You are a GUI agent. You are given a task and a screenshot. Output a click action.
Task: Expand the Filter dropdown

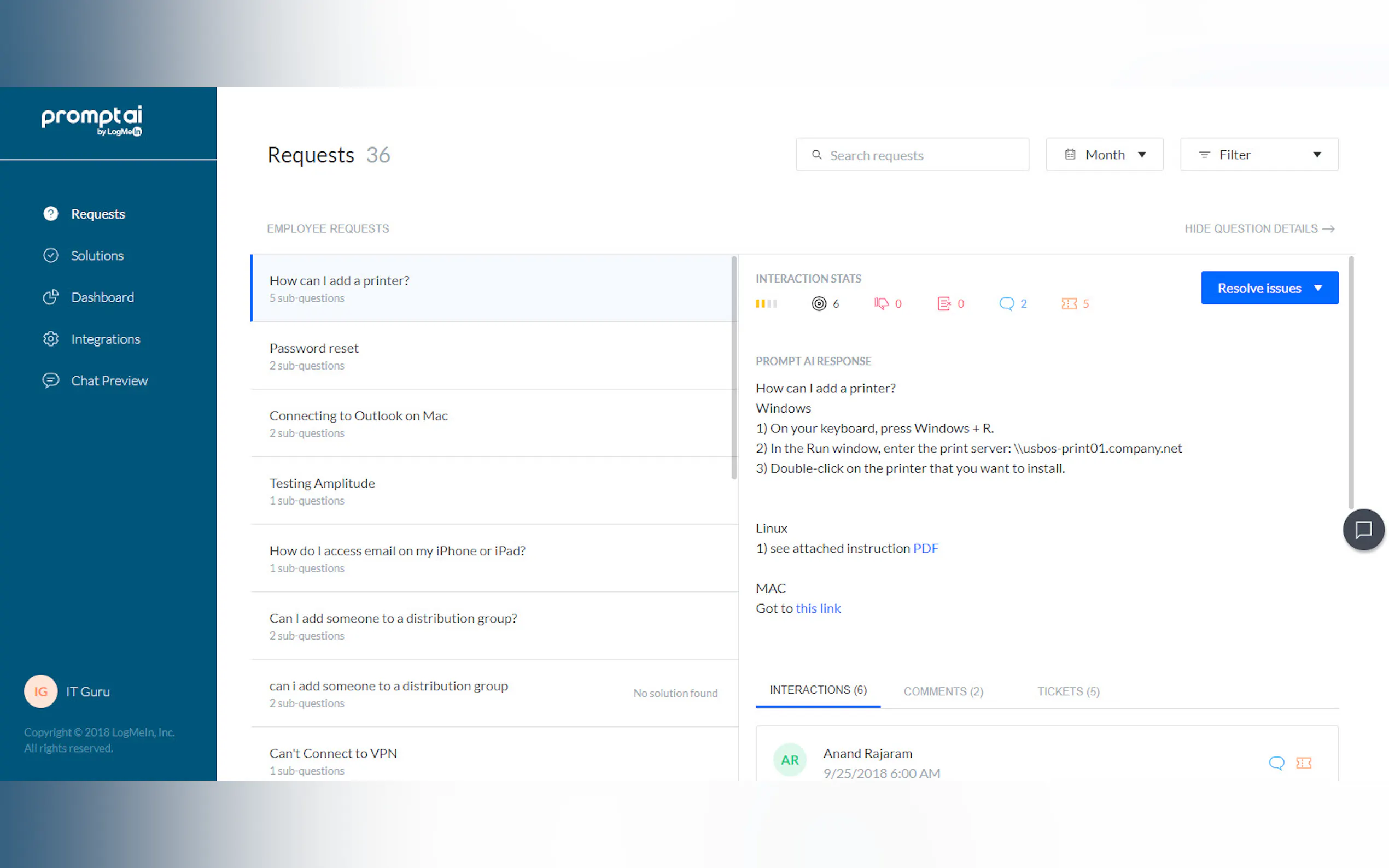[x=1259, y=155]
